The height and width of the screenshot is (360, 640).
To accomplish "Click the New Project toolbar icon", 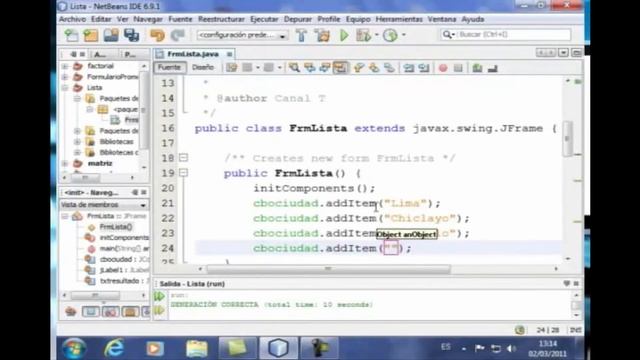I will (x=91, y=36).
